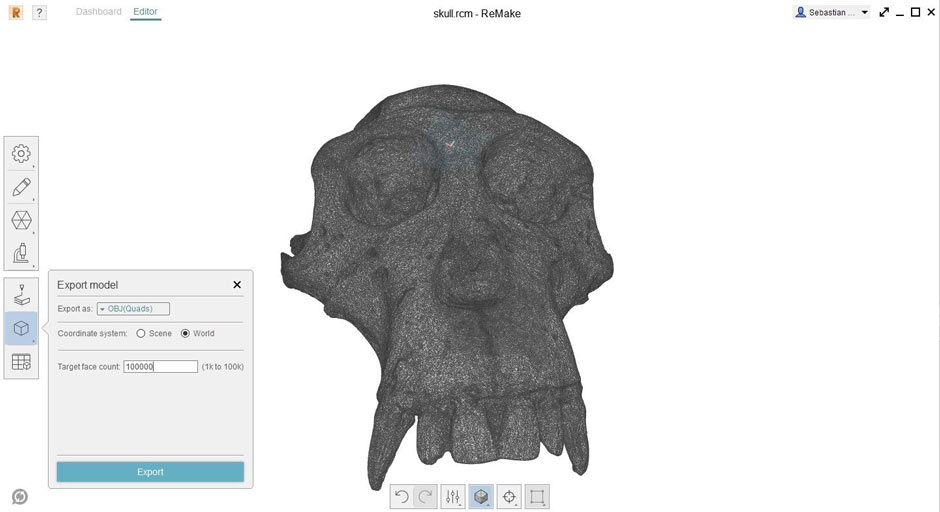Viewport: 940px width, 512px height.
Task: Select the Scene coordinate system option
Action: [141, 333]
